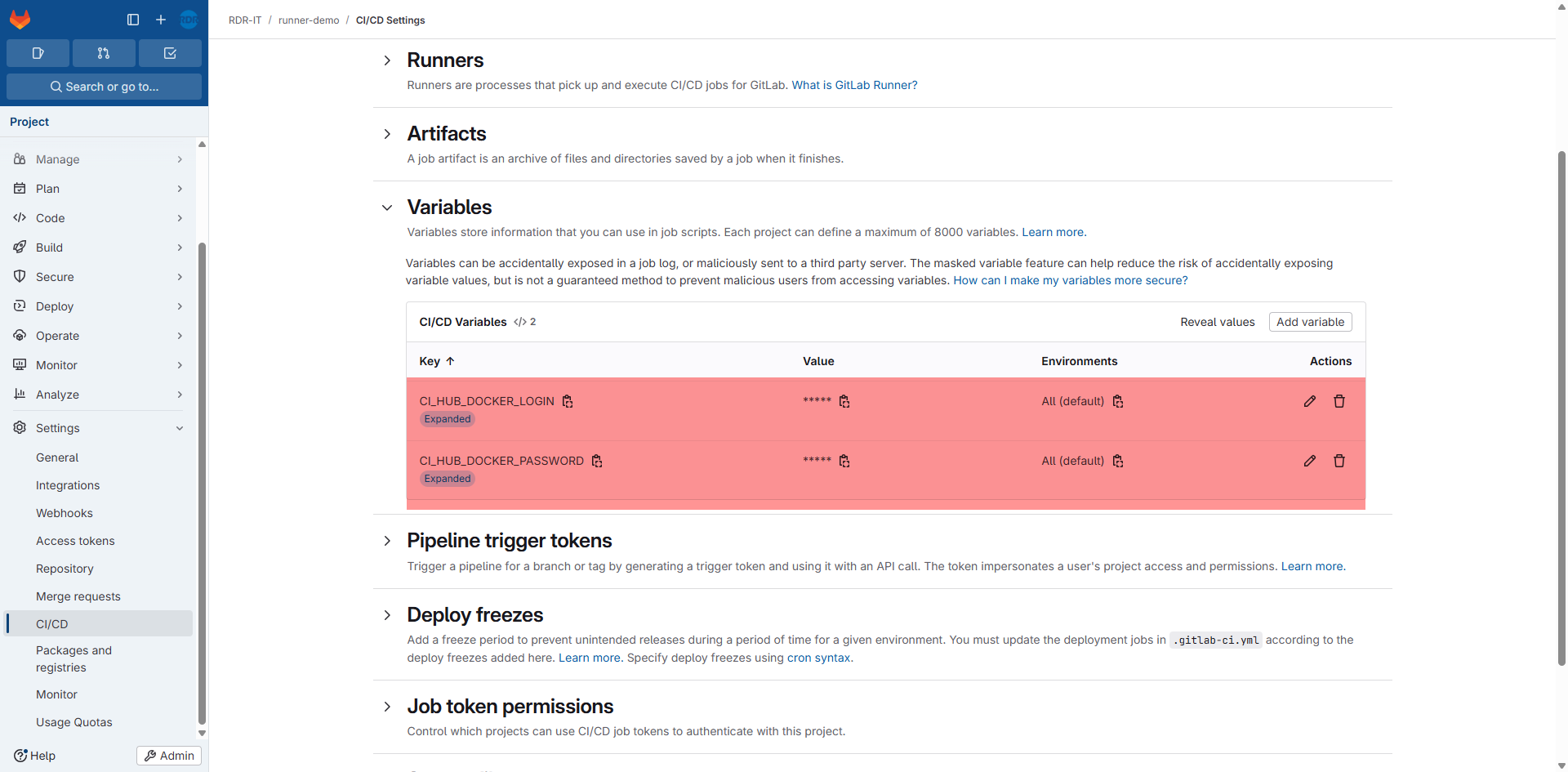Expand the Pipeline trigger tokens section

click(387, 541)
